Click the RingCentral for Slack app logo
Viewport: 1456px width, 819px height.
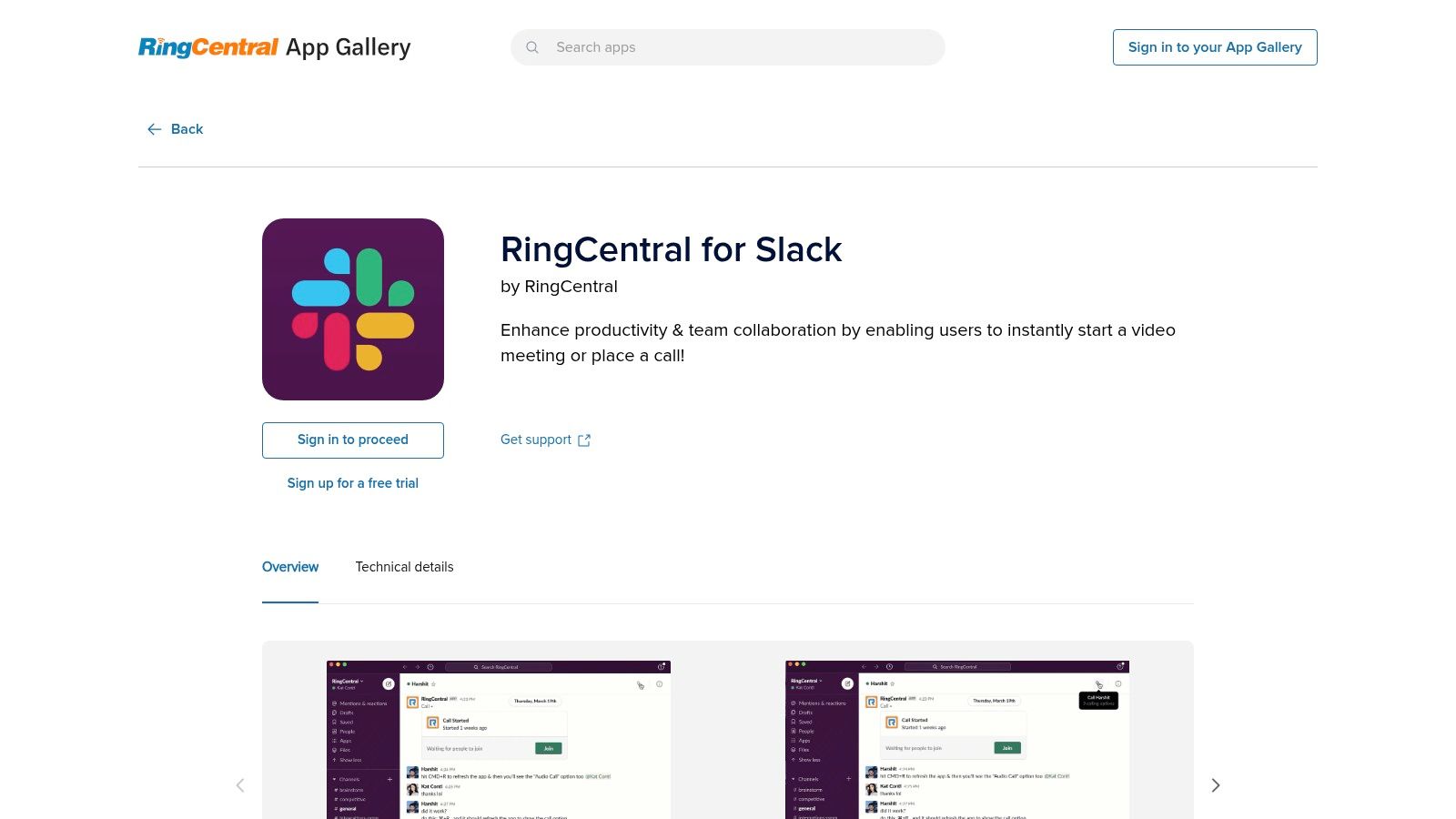[x=352, y=308]
